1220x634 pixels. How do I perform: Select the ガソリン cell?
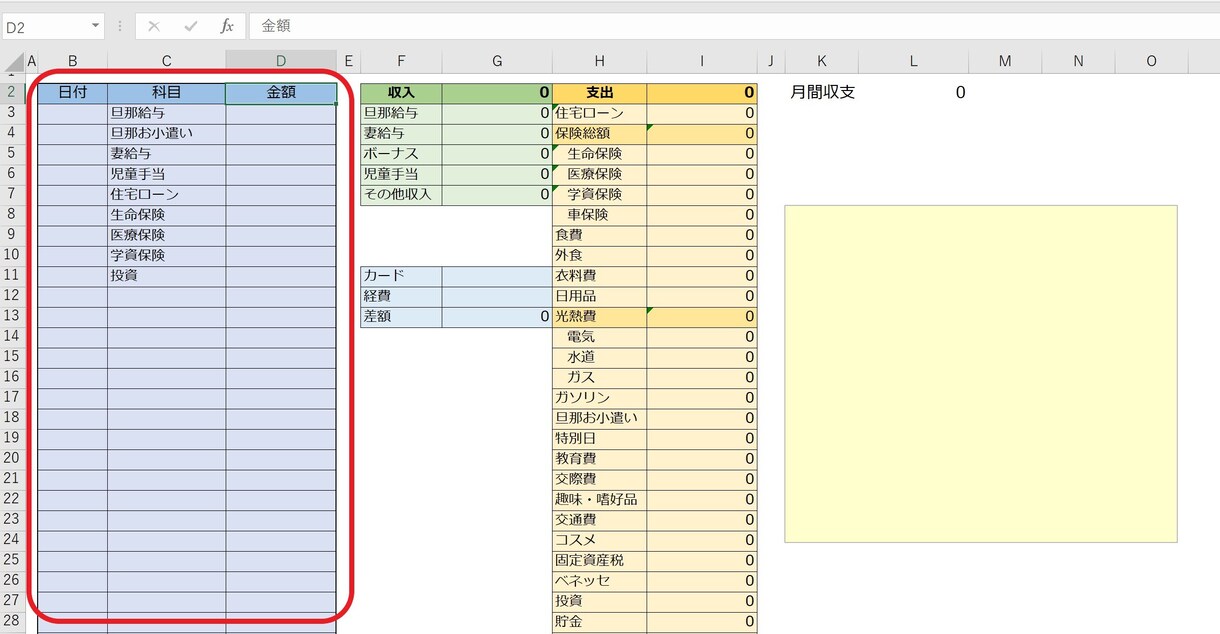(x=599, y=398)
